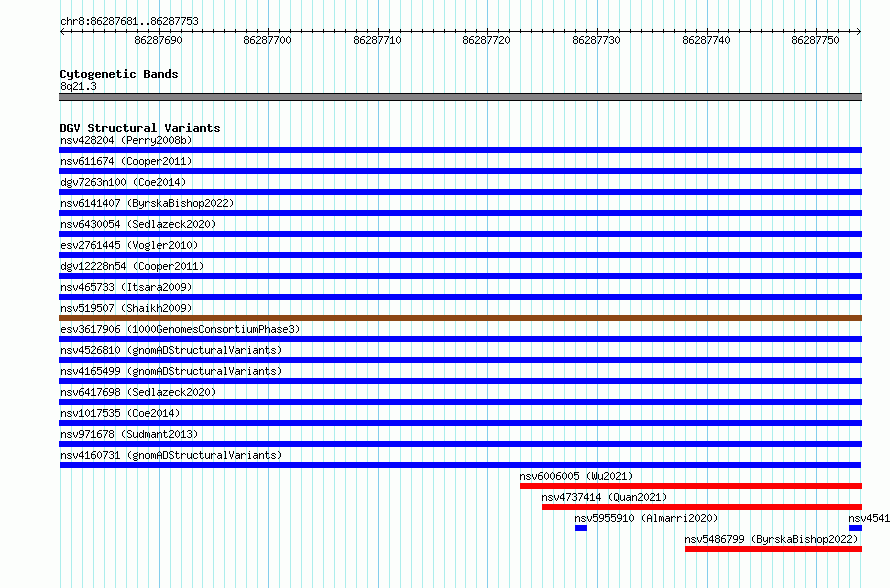Click ruler position label 86287700
The height and width of the screenshot is (588, 890).
tap(267, 40)
